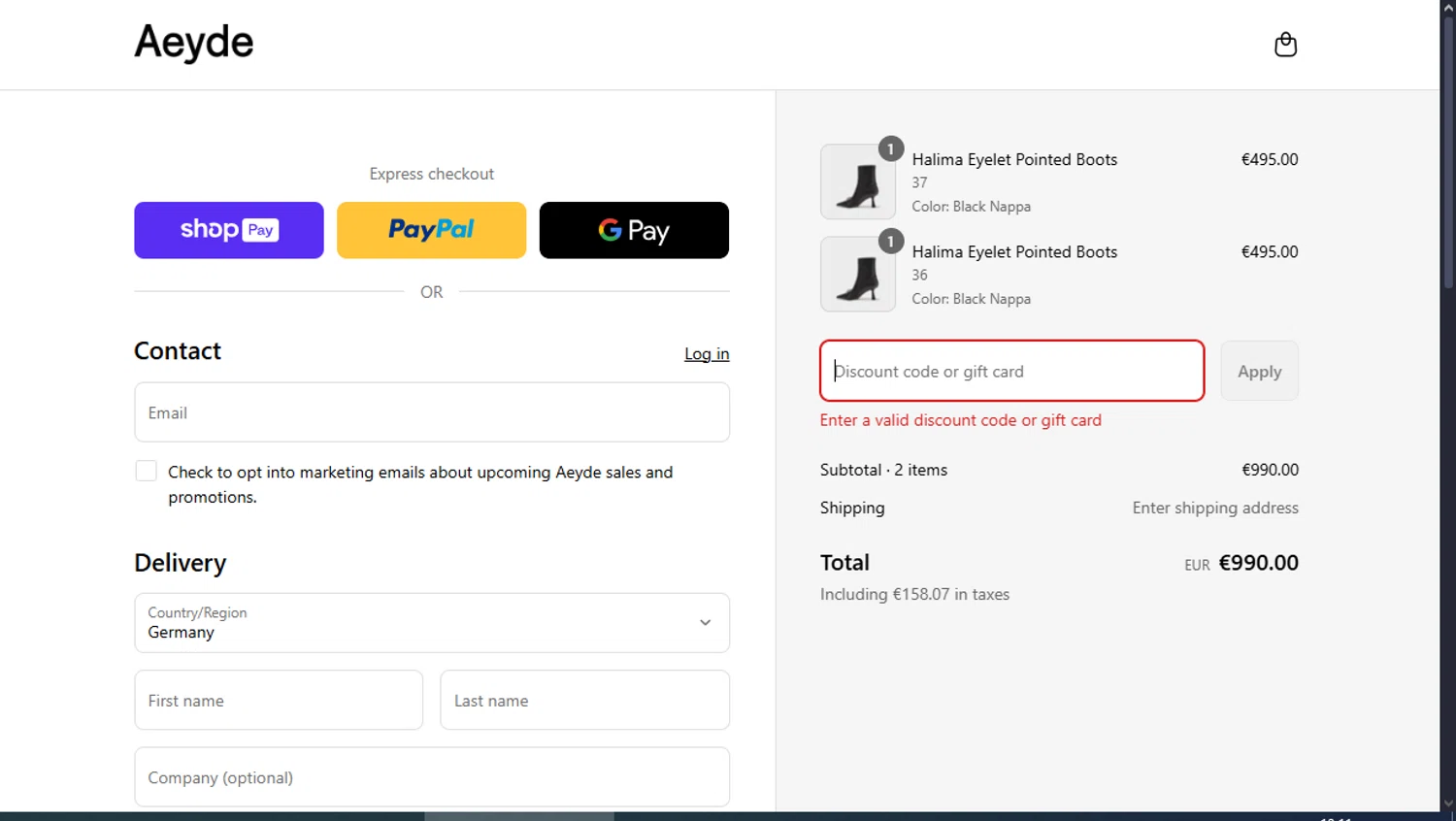The width and height of the screenshot is (1456, 821).
Task: Click the Contact section heading
Action: click(178, 351)
